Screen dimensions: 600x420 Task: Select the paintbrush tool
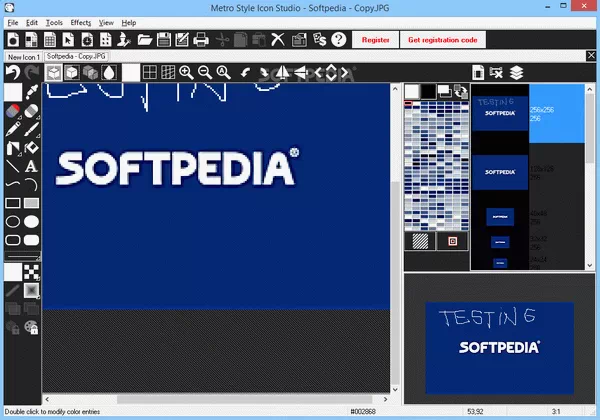pos(31,129)
